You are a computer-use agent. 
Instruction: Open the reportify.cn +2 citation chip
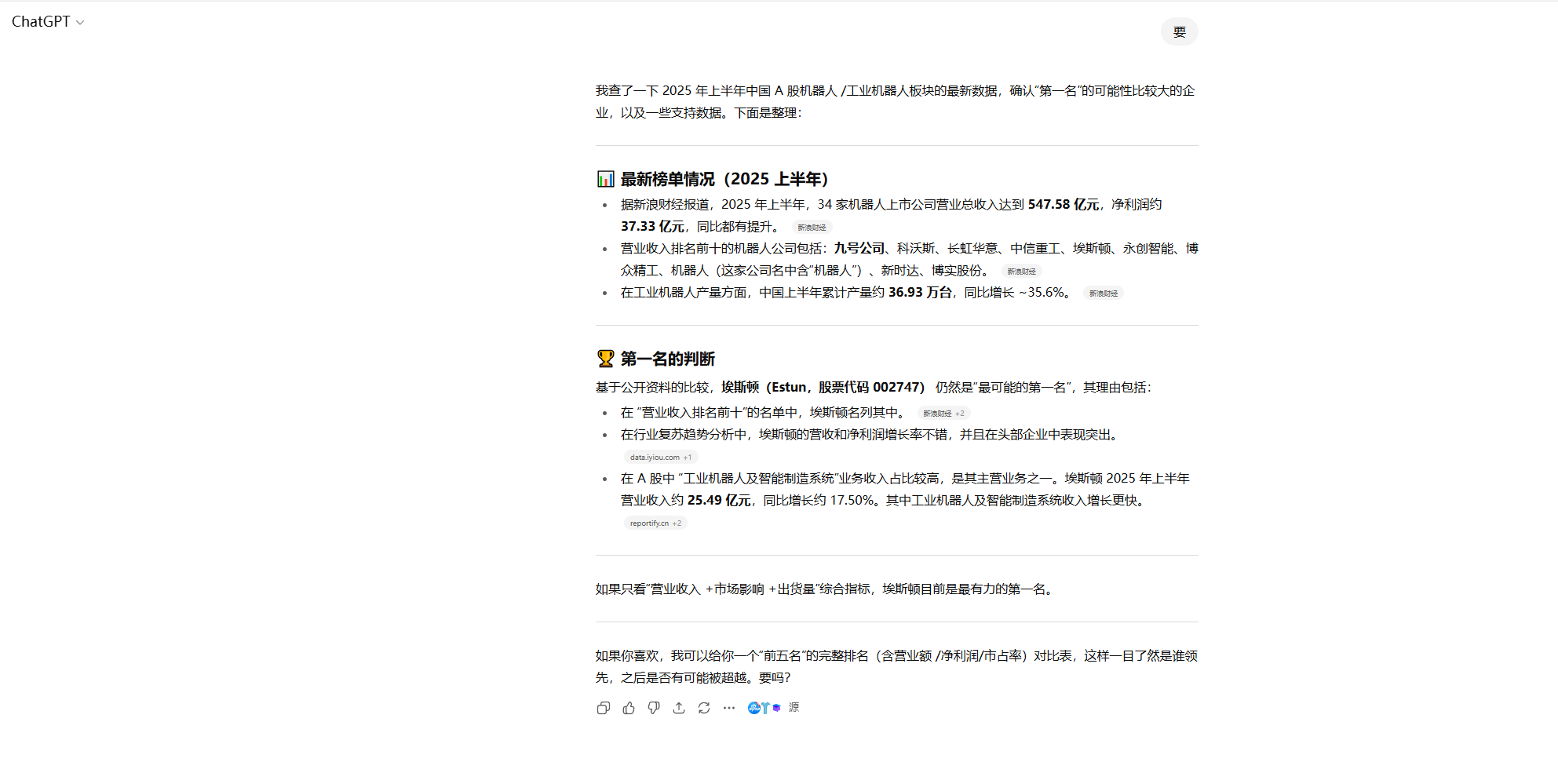(x=655, y=523)
